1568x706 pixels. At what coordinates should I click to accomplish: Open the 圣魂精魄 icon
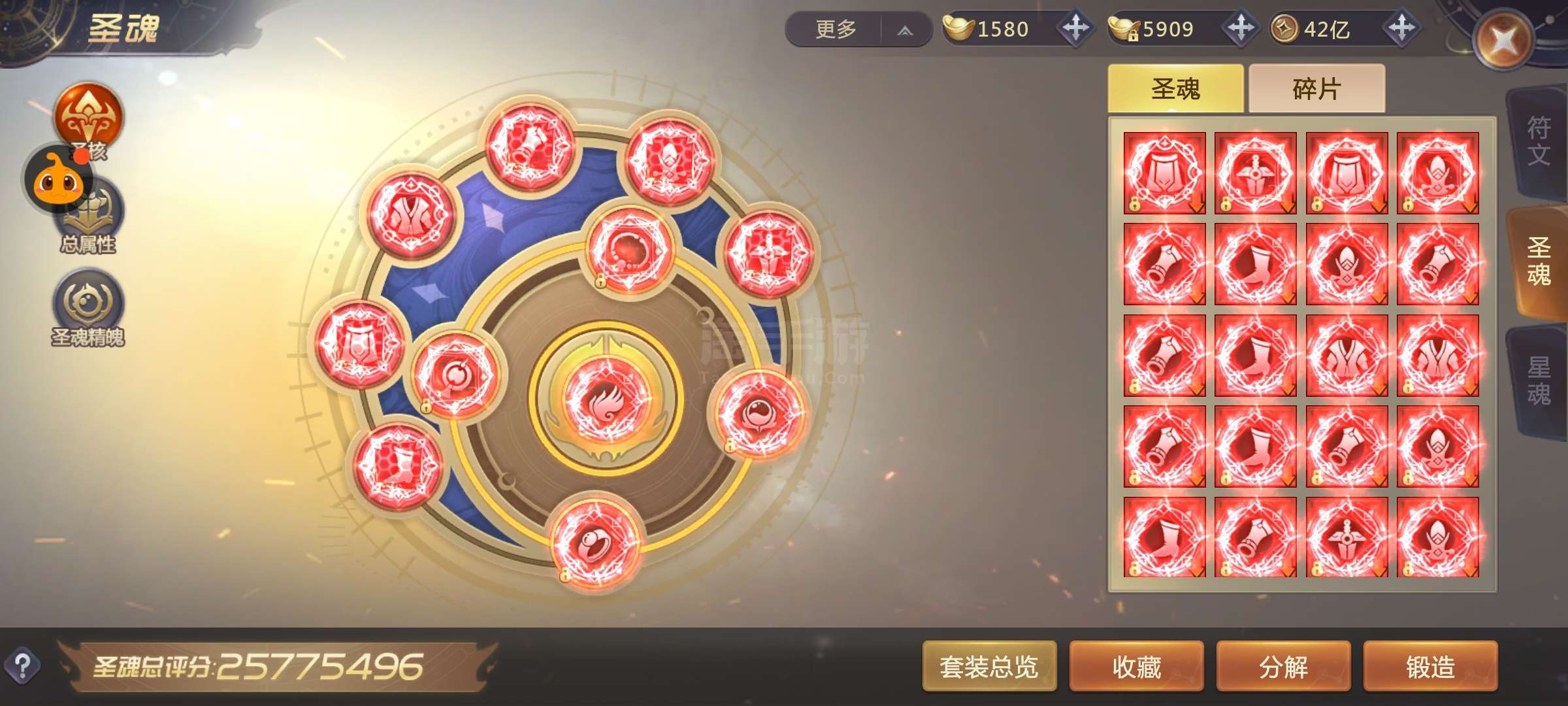88,307
